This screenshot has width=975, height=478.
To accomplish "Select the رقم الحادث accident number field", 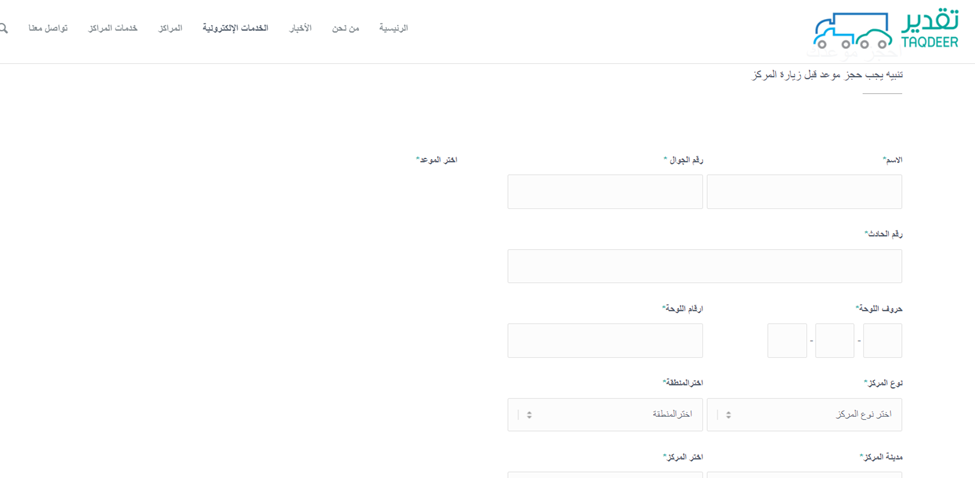I will [x=705, y=266].
